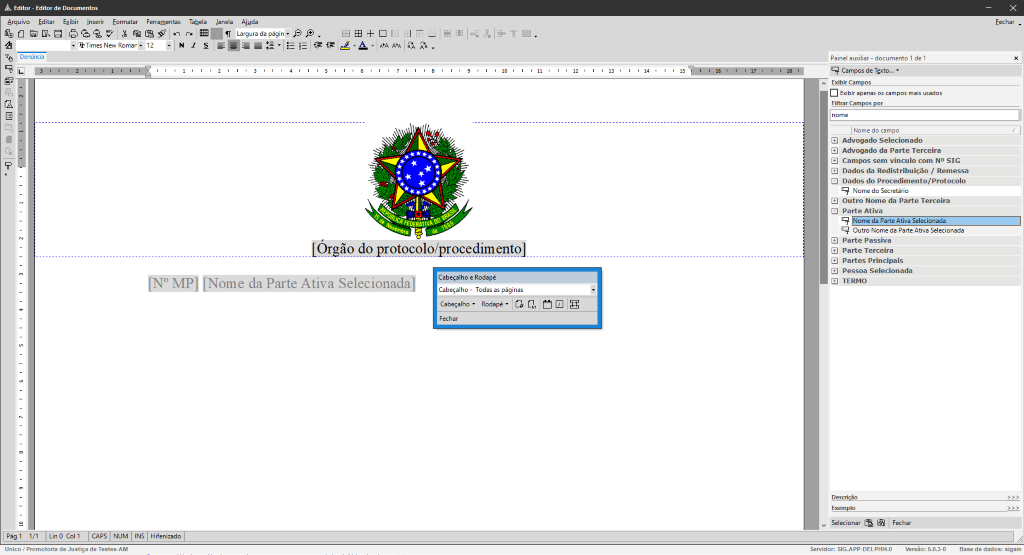Expand the Parte Passiva group
Viewport: 1024px width, 555px height.
(x=835, y=240)
